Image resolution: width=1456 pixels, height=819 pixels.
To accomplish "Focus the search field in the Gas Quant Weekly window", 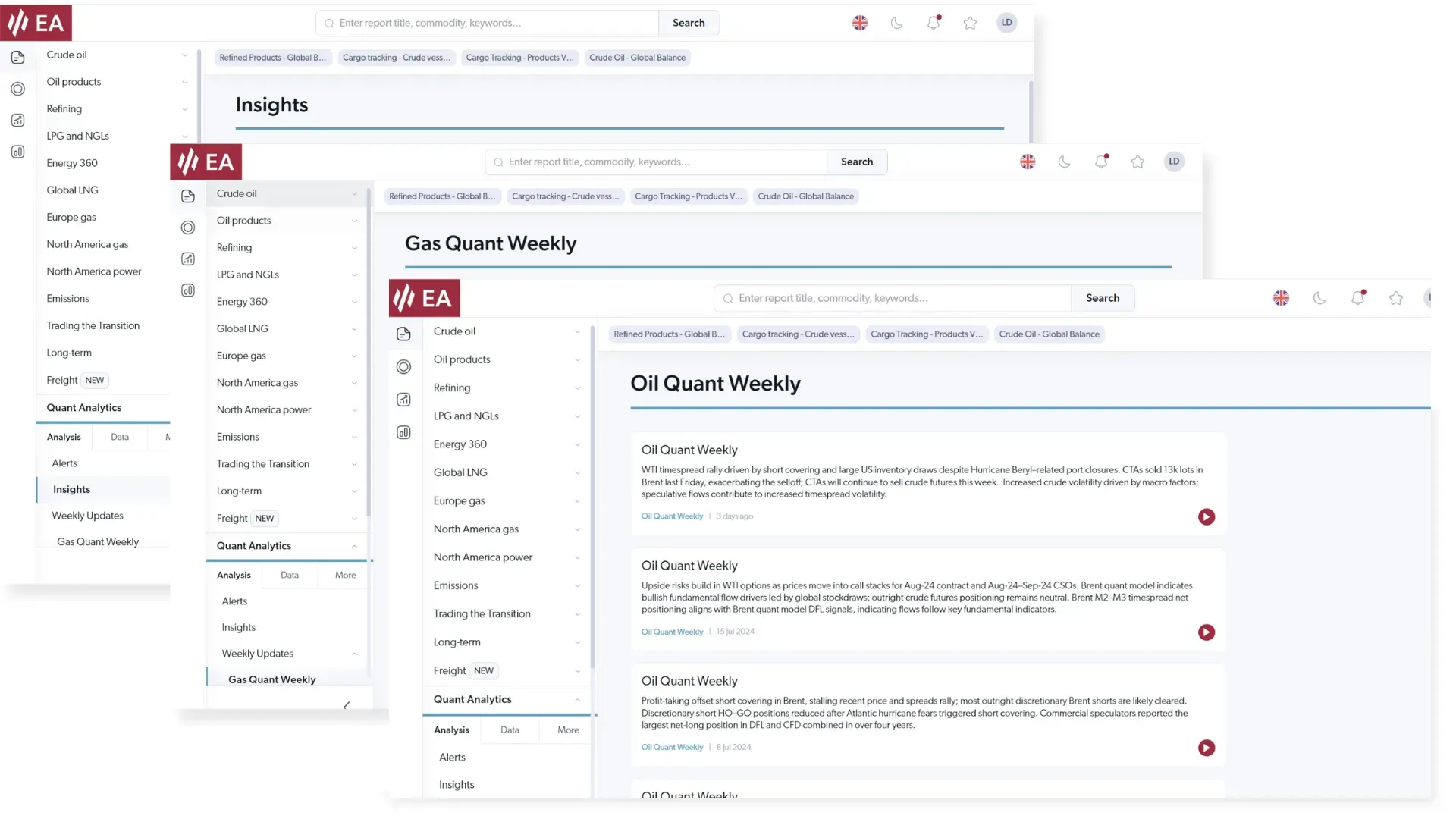I will (656, 162).
